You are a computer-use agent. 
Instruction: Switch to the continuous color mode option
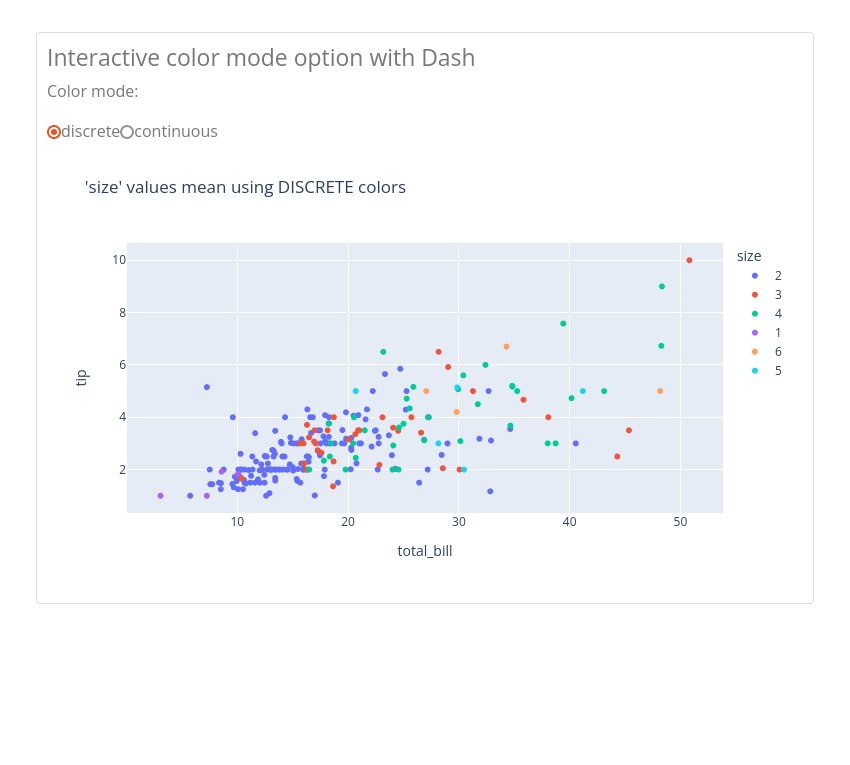127,132
